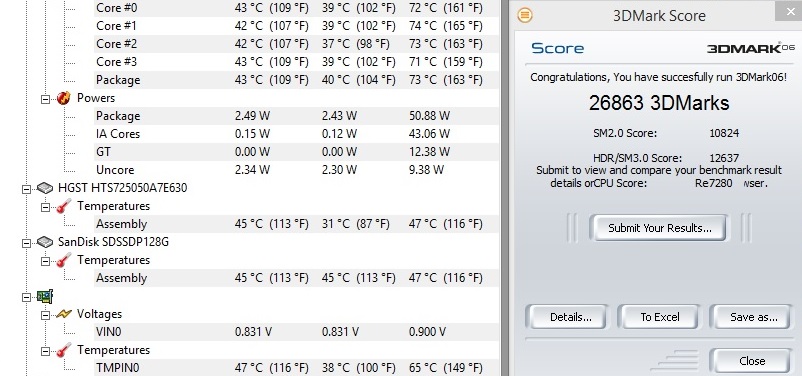Select the TMPIN0 row
The height and width of the screenshot is (376, 802).
[296, 368]
